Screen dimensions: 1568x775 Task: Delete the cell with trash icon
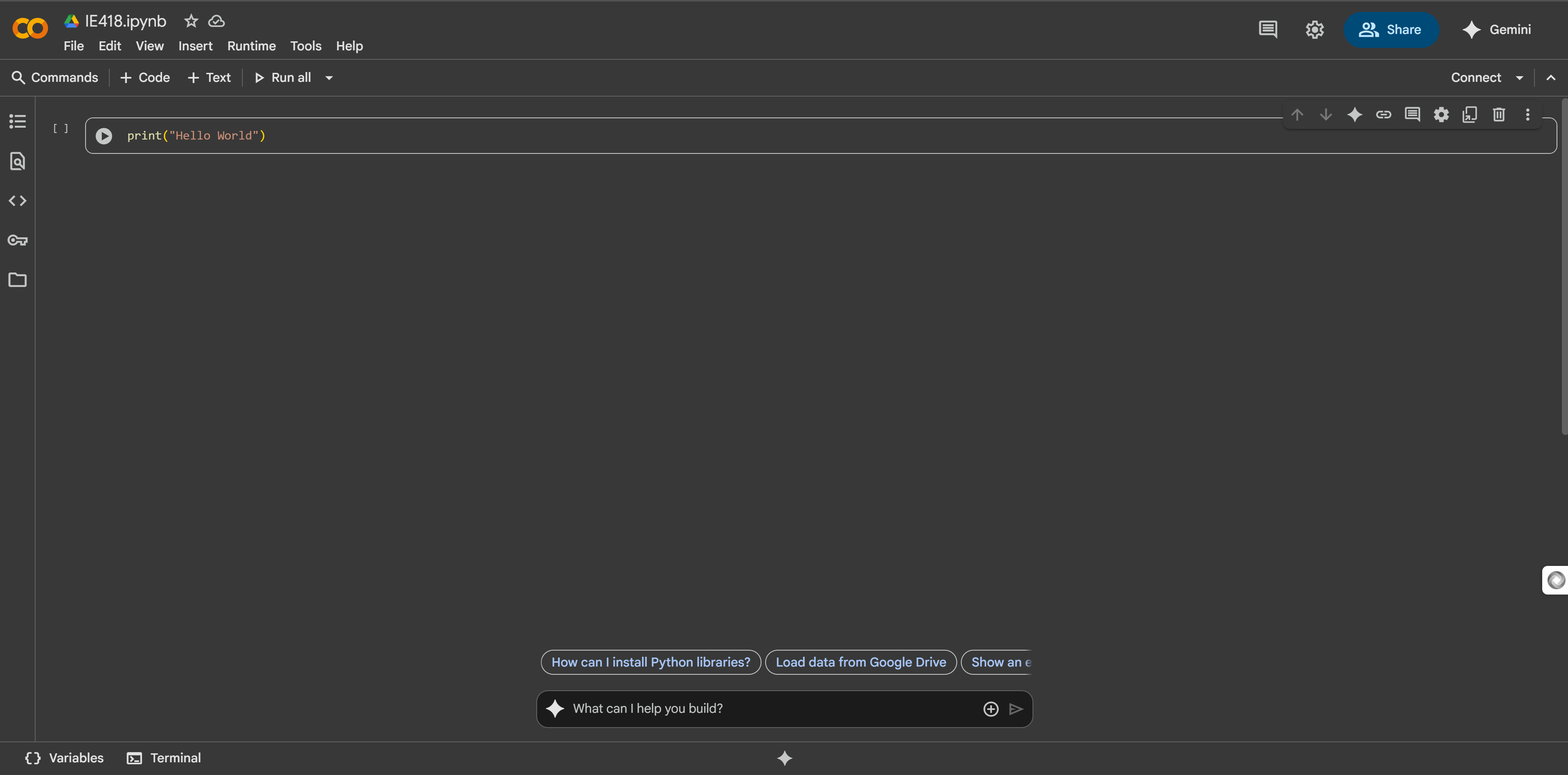(x=1499, y=114)
